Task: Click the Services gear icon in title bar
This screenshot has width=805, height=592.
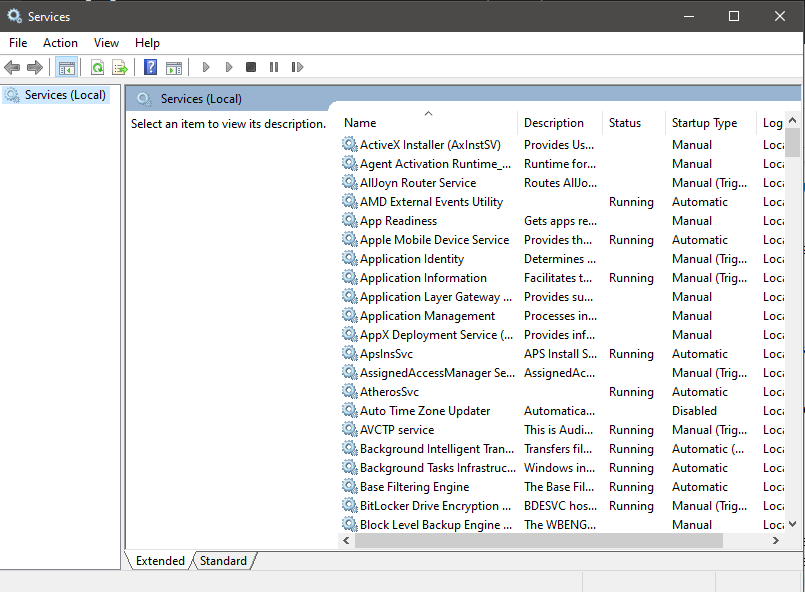Action: [x=14, y=16]
